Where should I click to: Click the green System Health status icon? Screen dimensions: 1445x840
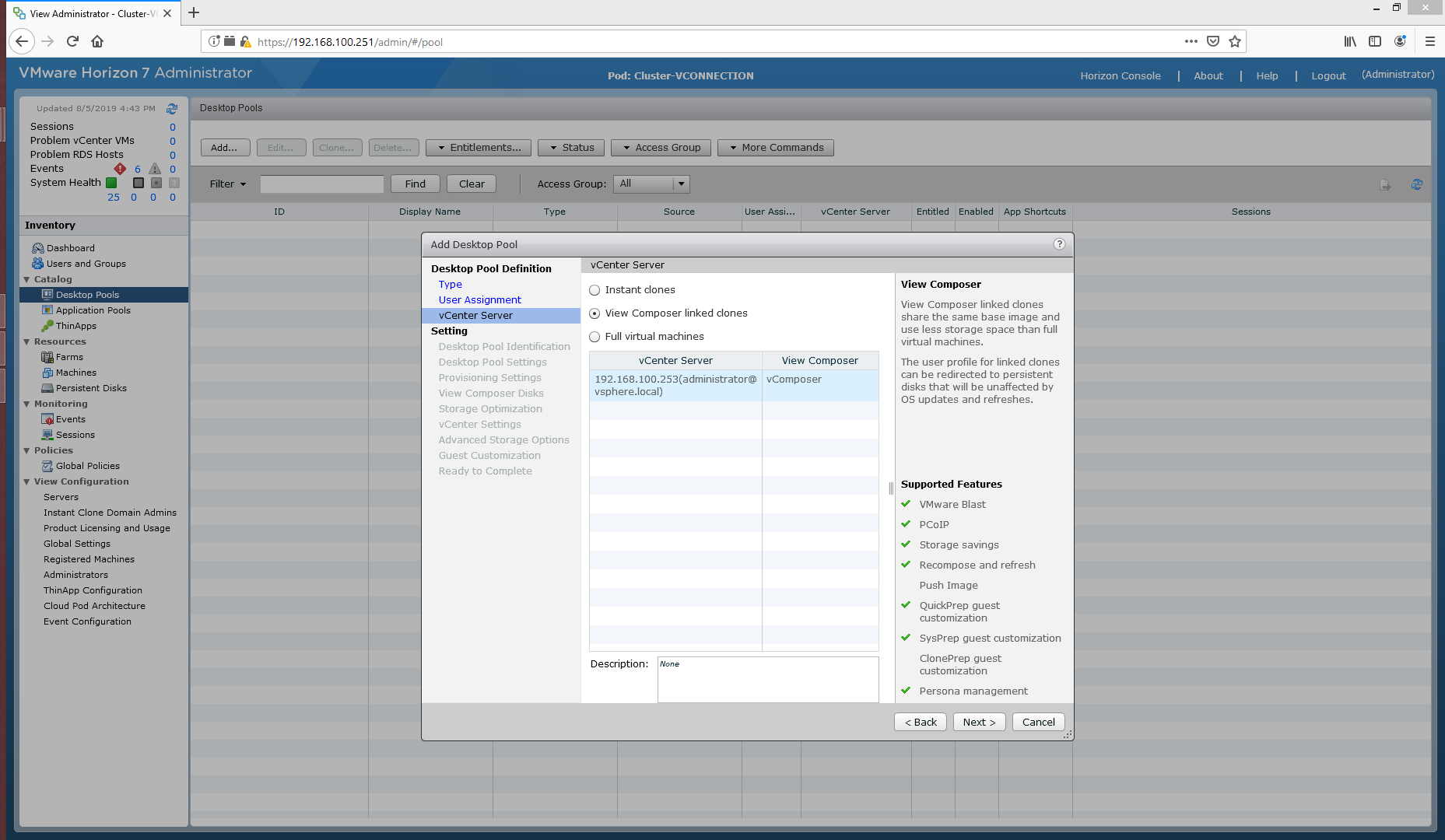click(111, 183)
